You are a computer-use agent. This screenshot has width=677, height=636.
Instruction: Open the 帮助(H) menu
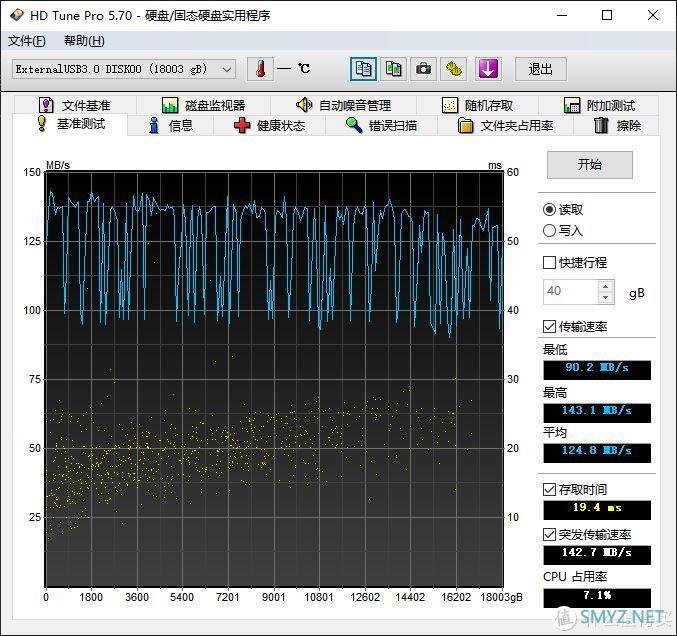tap(84, 41)
